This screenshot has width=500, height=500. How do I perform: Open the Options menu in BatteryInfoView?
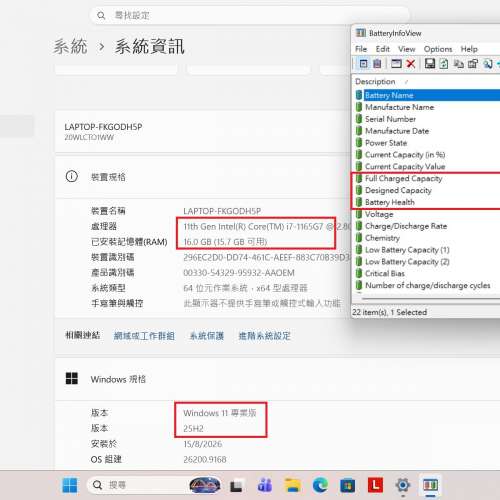click(x=438, y=49)
